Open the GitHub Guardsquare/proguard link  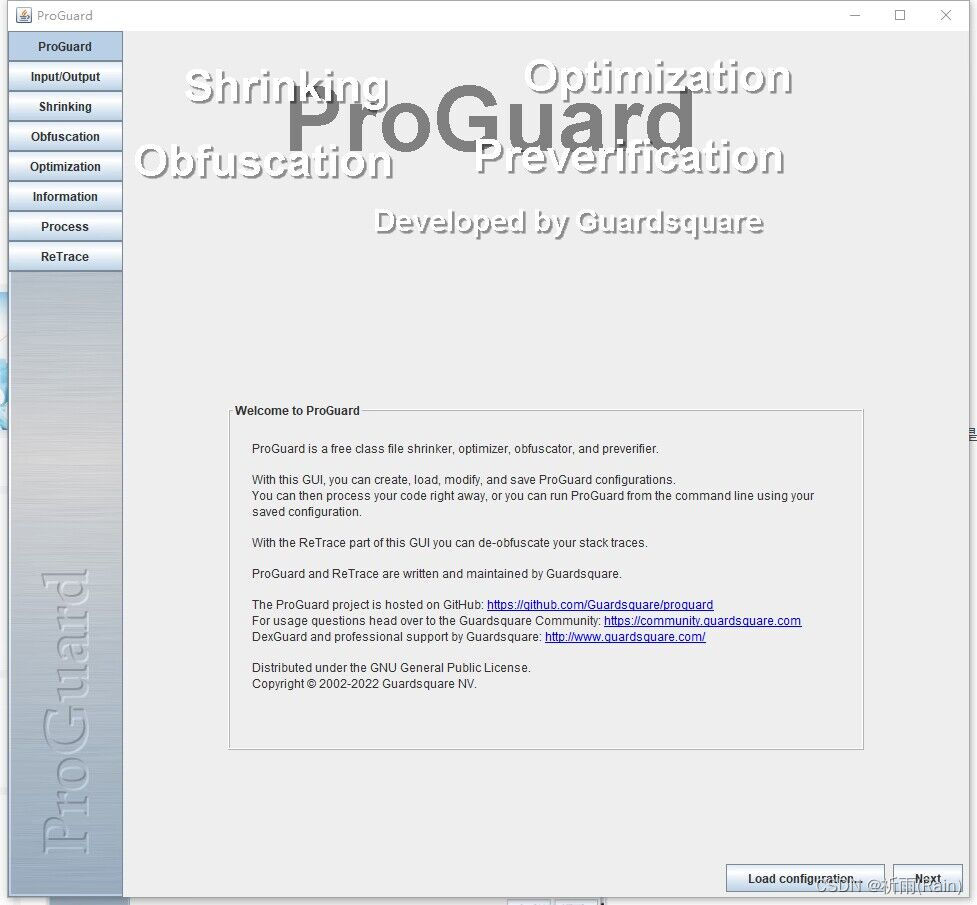pos(600,605)
